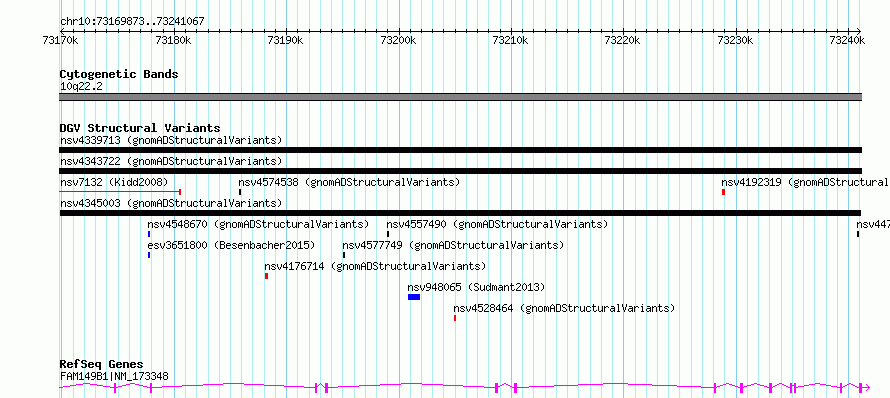Click the chr10:73169873..73241067 coordinate label
The image size is (890, 398).
(132, 22)
